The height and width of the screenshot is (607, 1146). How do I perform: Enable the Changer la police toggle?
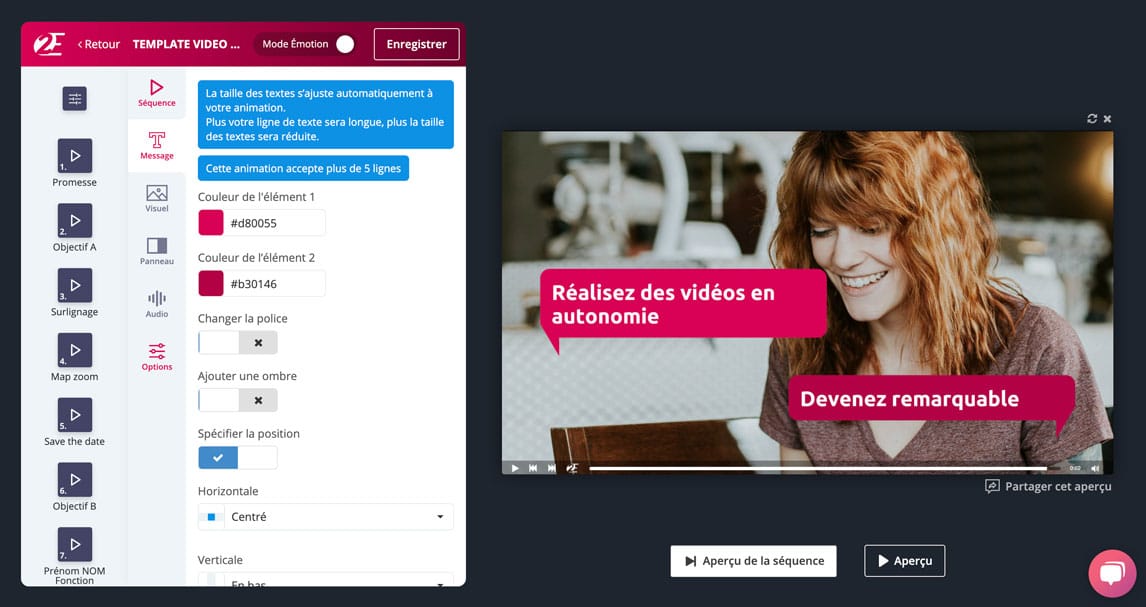tap(238, 343)
